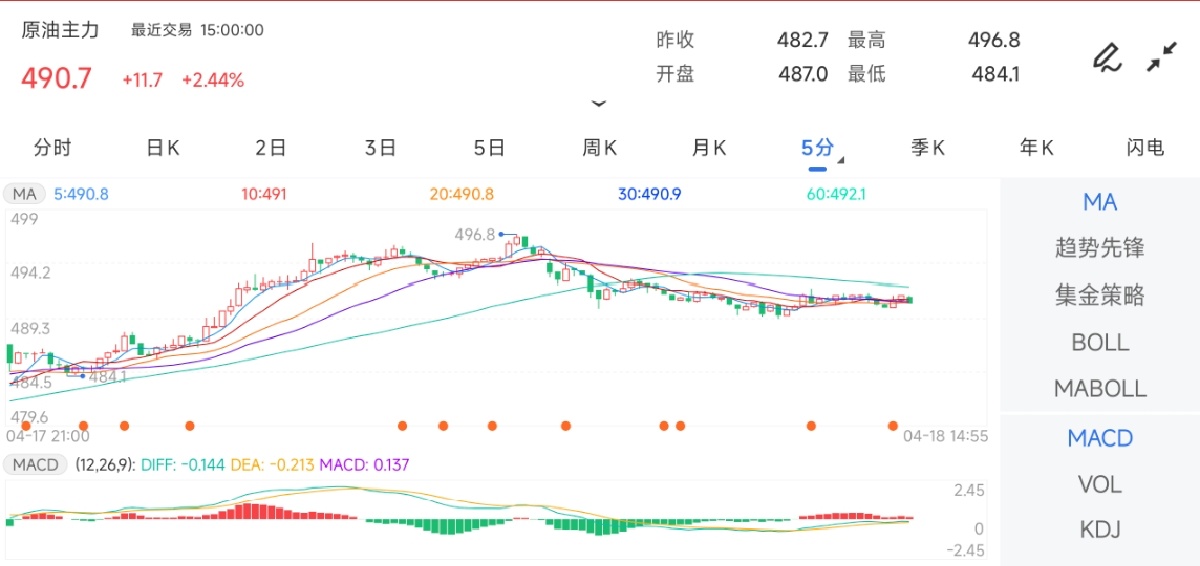The height and width of the screenshot is (566, 1200).
Task: Click the collapse fullscreen arrows icon
Action: 1161,58
